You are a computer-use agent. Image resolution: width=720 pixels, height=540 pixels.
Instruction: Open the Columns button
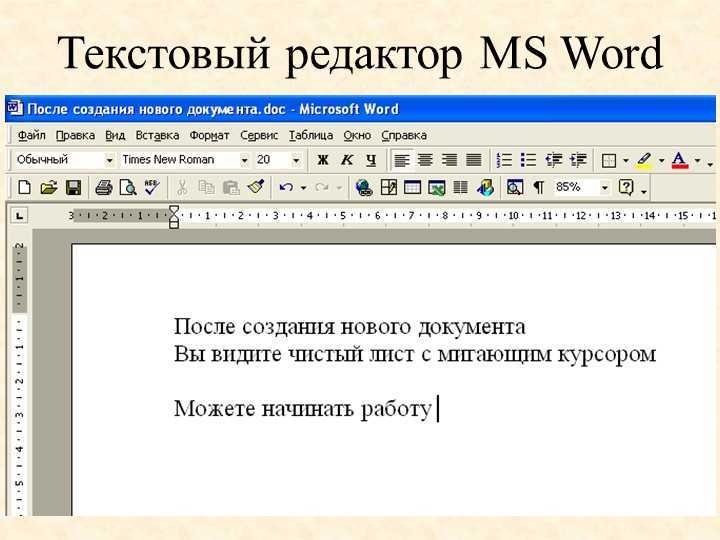pyautogui.click(x=460, y=187)
